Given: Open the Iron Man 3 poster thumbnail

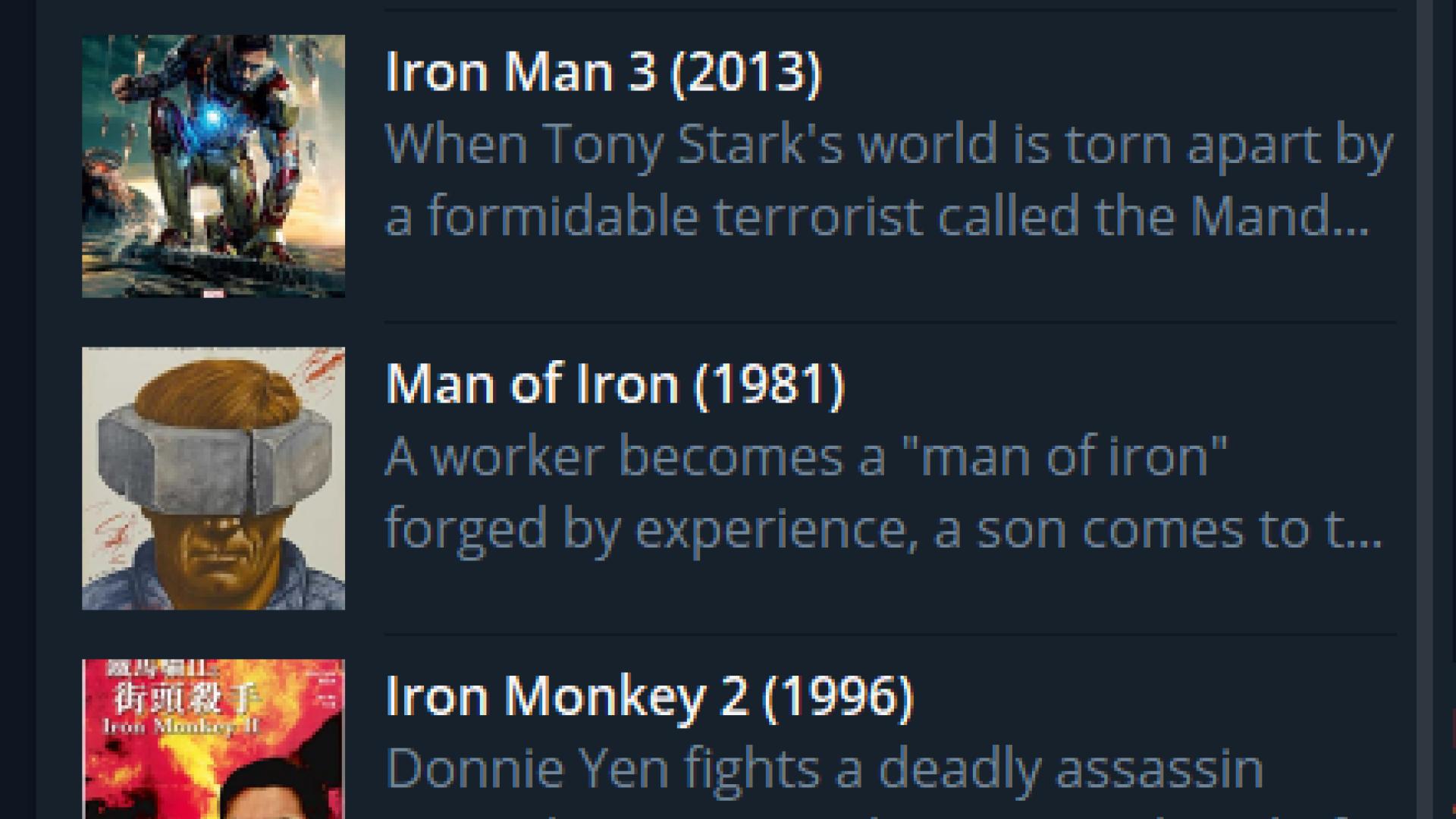Looking at the screenshot, I should pyautogui.click(x=213, y=166).
